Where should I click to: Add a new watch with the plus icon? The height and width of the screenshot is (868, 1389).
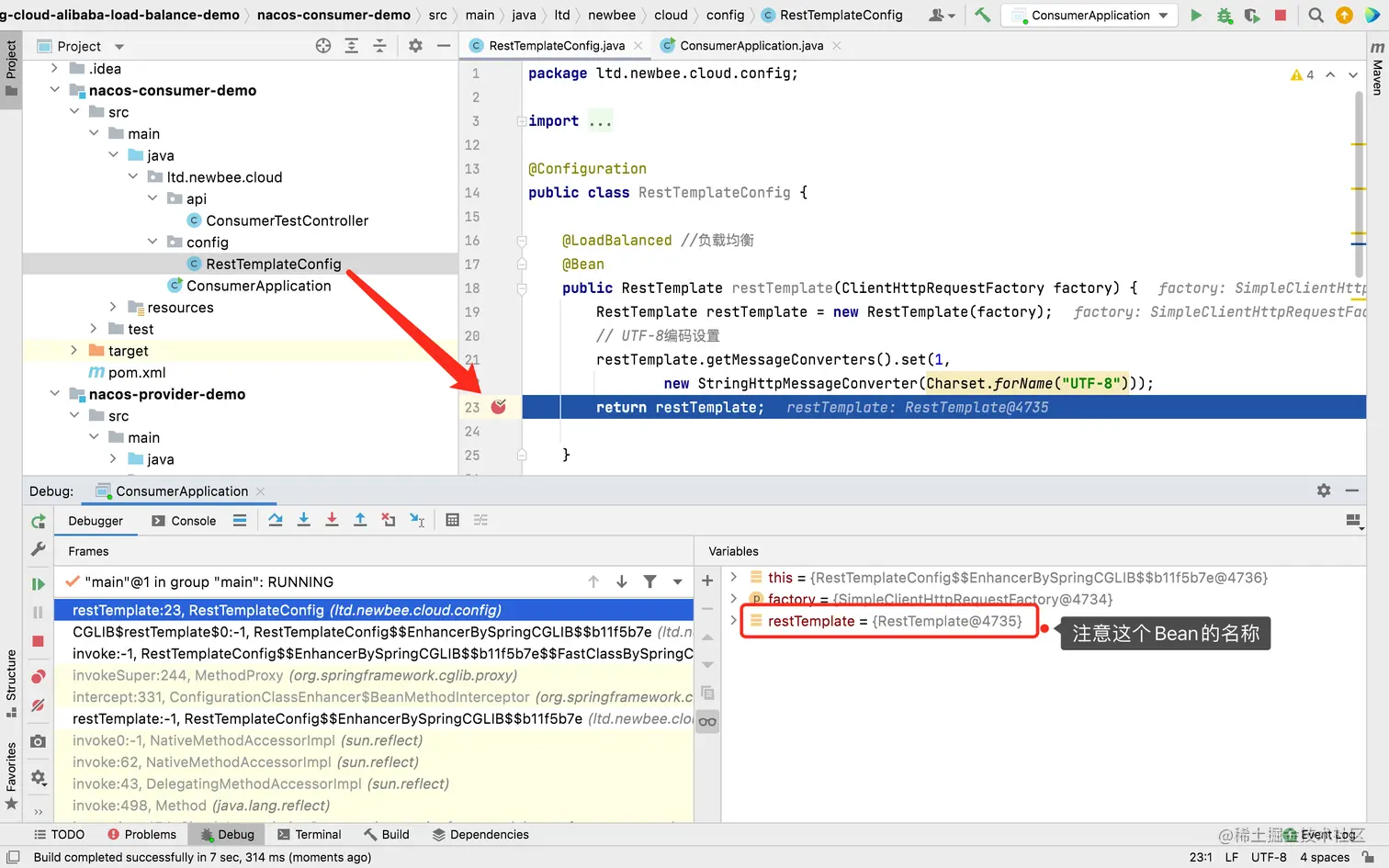pyautogui.click(x=707, y=581)
